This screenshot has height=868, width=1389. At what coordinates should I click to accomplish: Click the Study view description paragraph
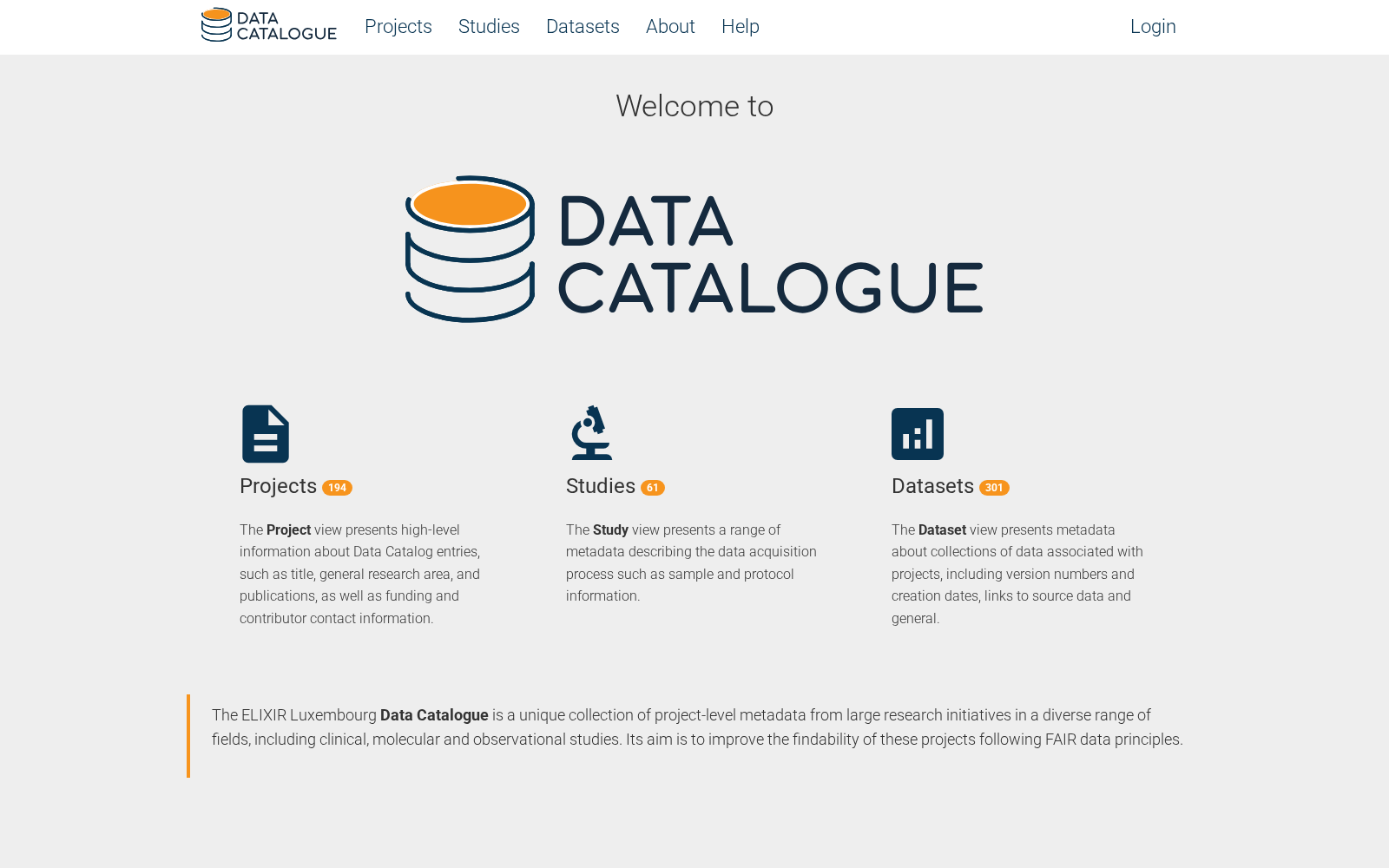point(692,562)
